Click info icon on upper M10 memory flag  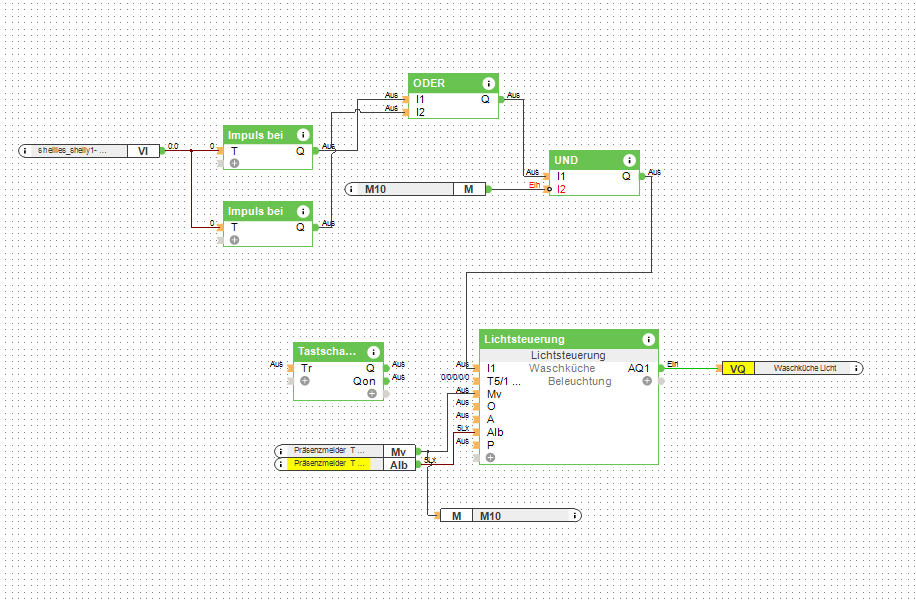click(353, 189)
